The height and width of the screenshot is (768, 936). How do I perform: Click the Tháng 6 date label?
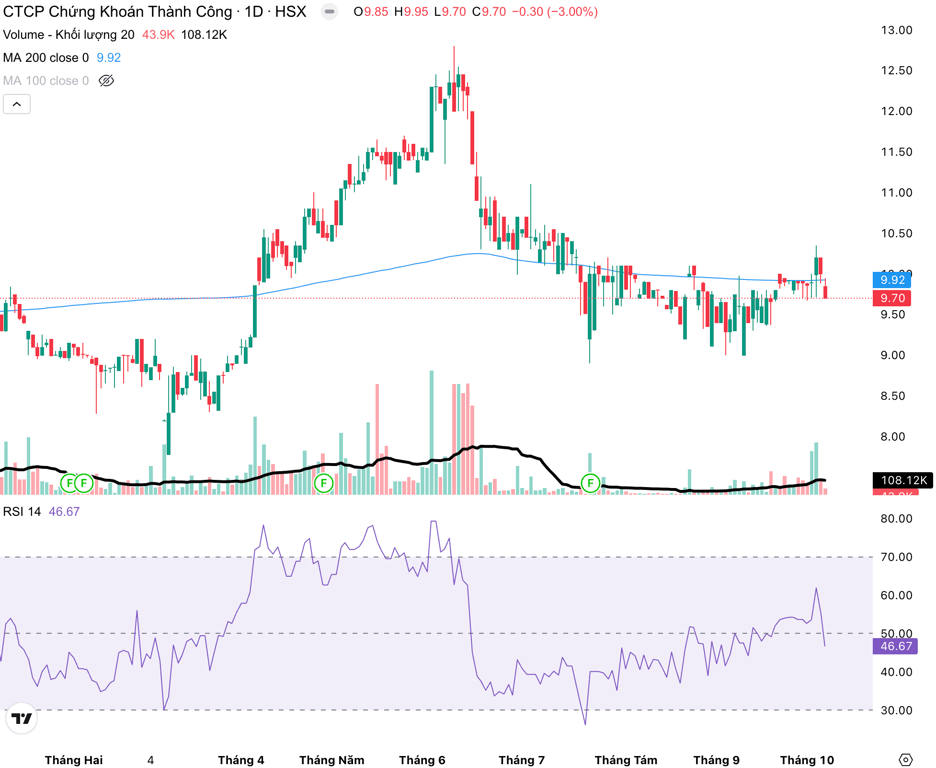pos(422,760)
